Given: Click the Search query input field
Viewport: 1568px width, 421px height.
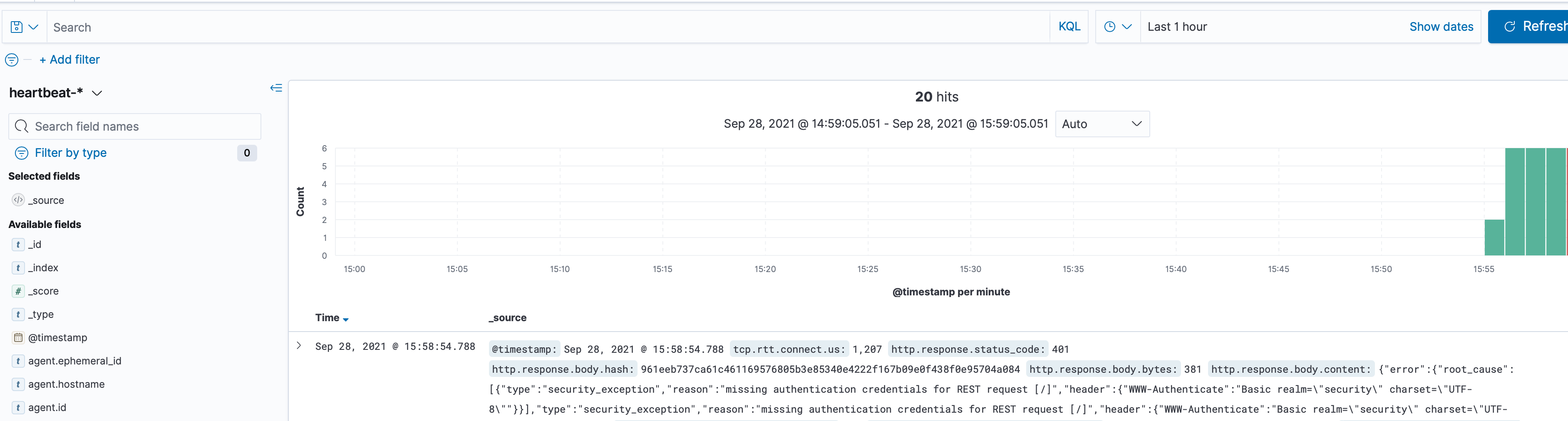Looking at the screenshot, I should (548, 27).
